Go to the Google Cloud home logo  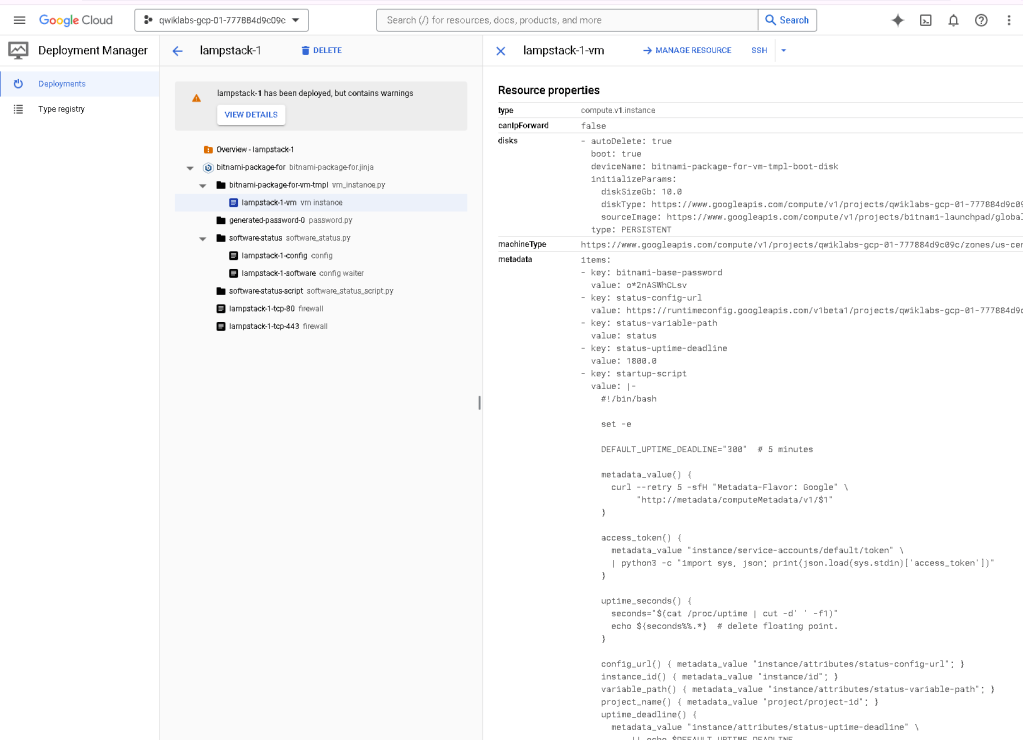[76, 20]
